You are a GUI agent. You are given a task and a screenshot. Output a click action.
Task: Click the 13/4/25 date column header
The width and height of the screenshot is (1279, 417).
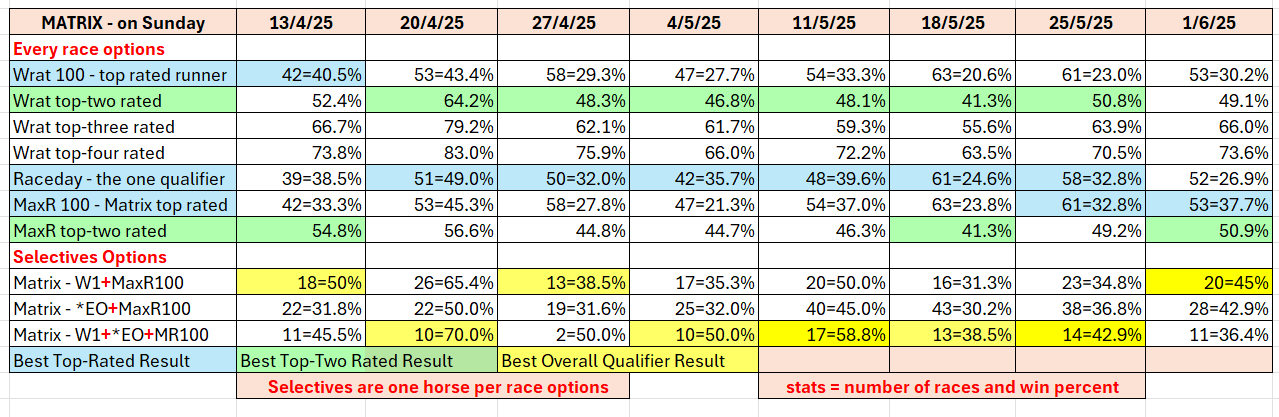[301, 22]
